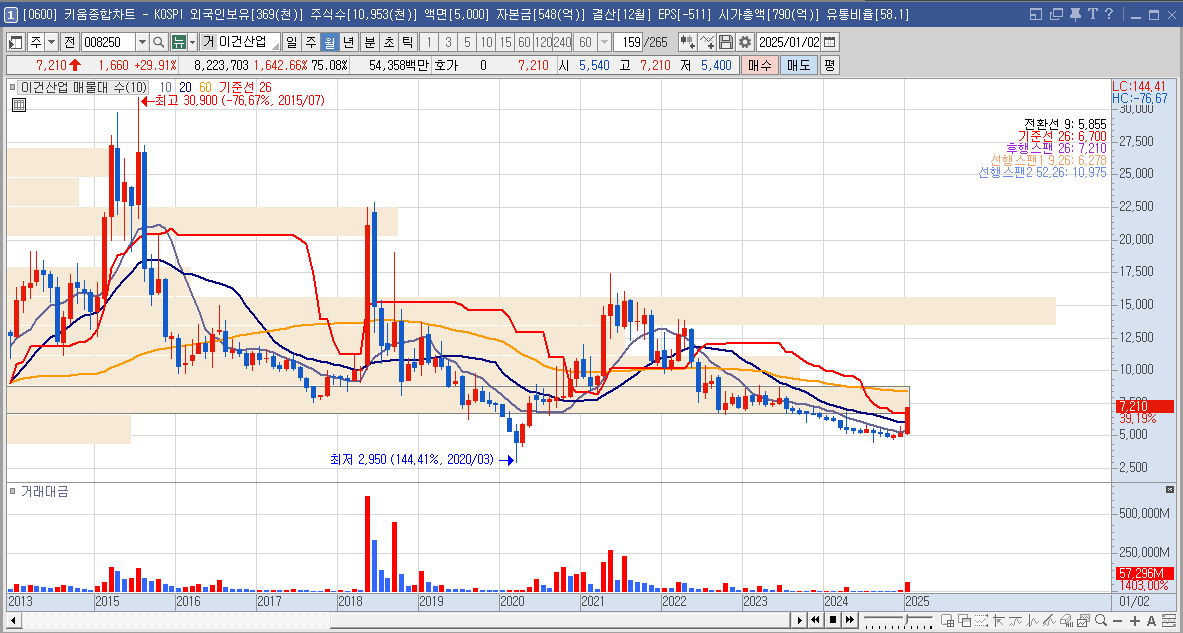
Task: Select yearly chart period 년
Action: pyautogui.click(x=348, y=42)
